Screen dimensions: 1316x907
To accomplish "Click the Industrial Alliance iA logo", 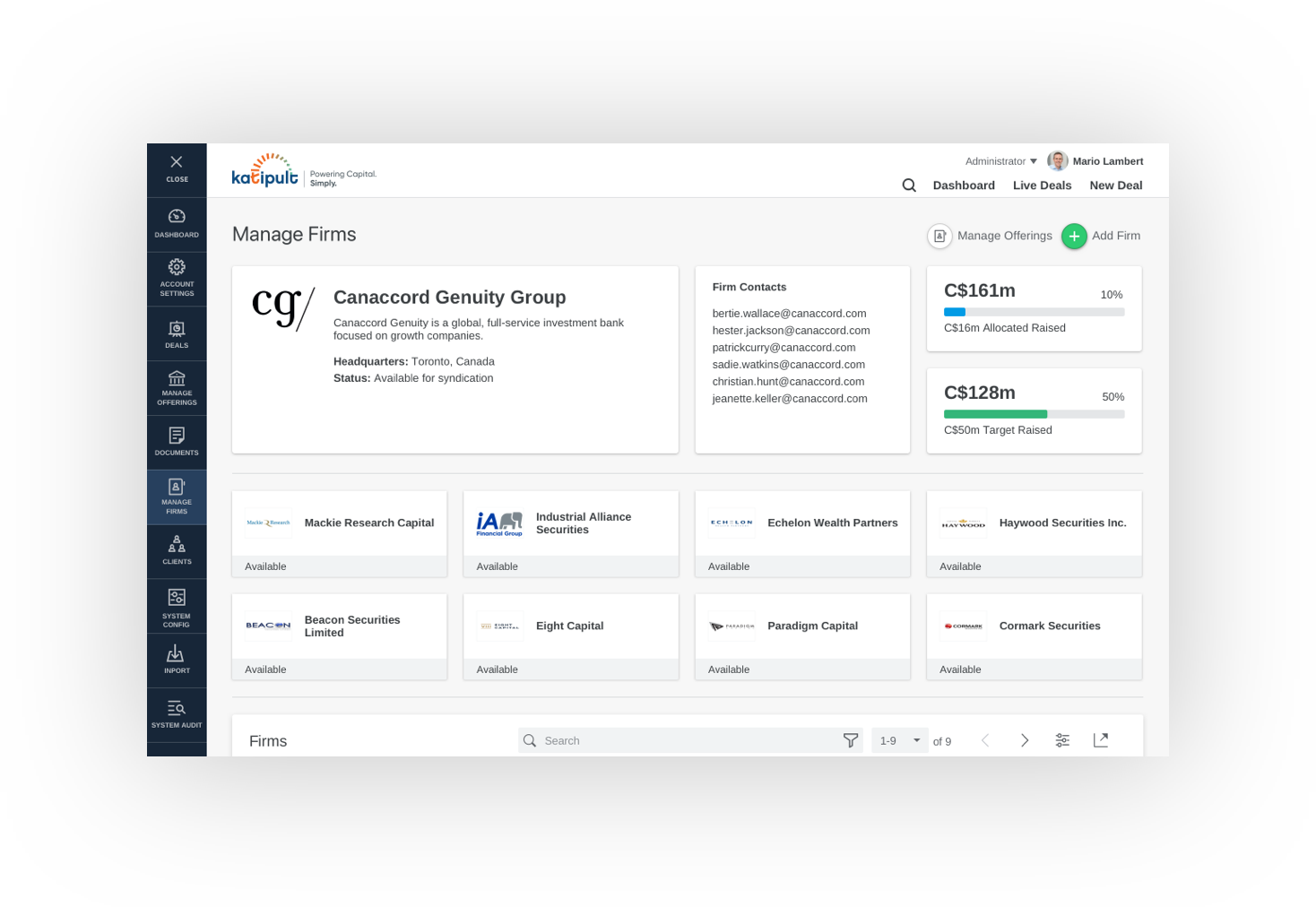I will tap(499, 523).
